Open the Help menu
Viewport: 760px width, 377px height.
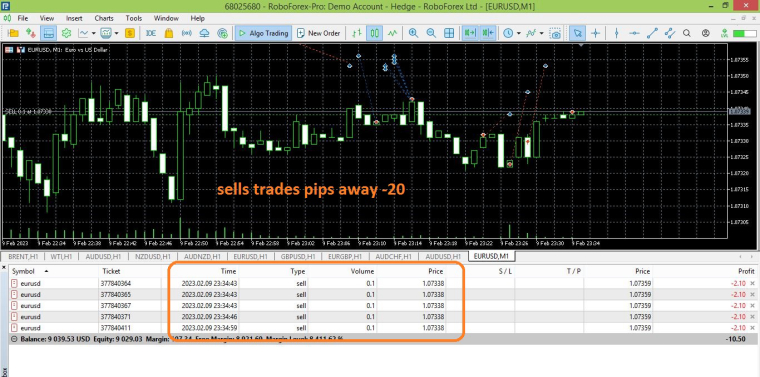click(x=197, y=18)
